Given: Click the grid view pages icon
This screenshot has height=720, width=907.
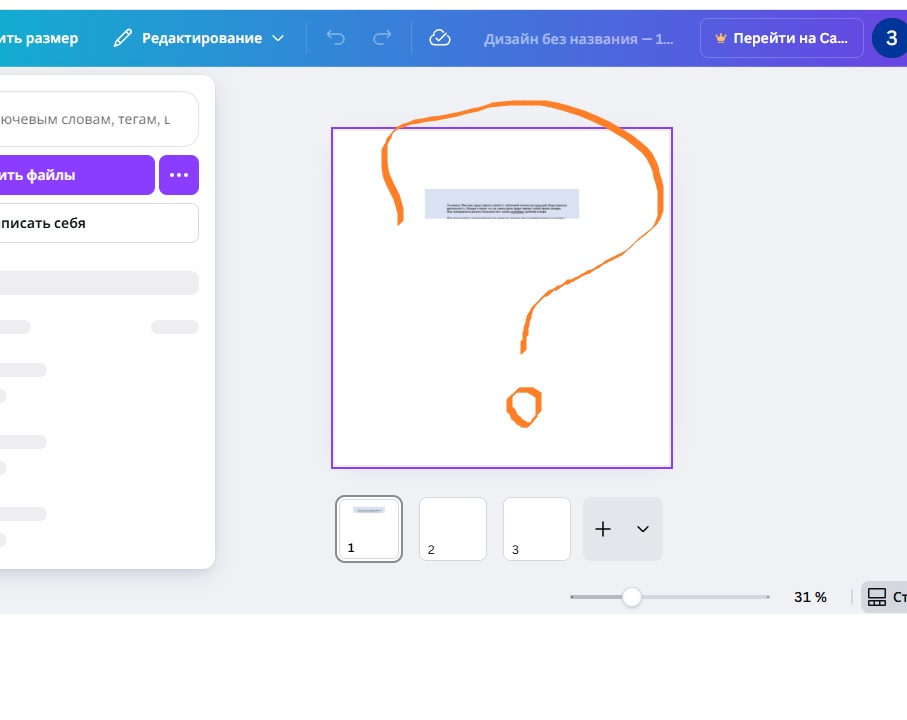Looking at the screenshot, I should tap(877, 597).
